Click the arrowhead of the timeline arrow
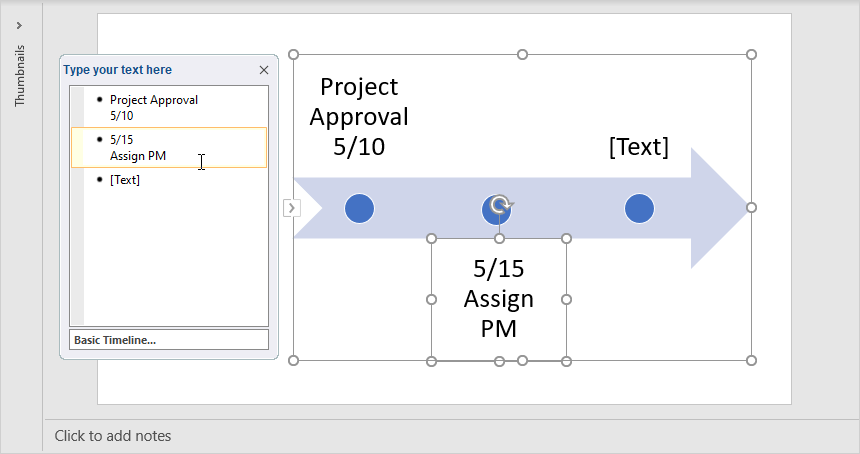Screen dimensions: 860x454 point(722,208)
